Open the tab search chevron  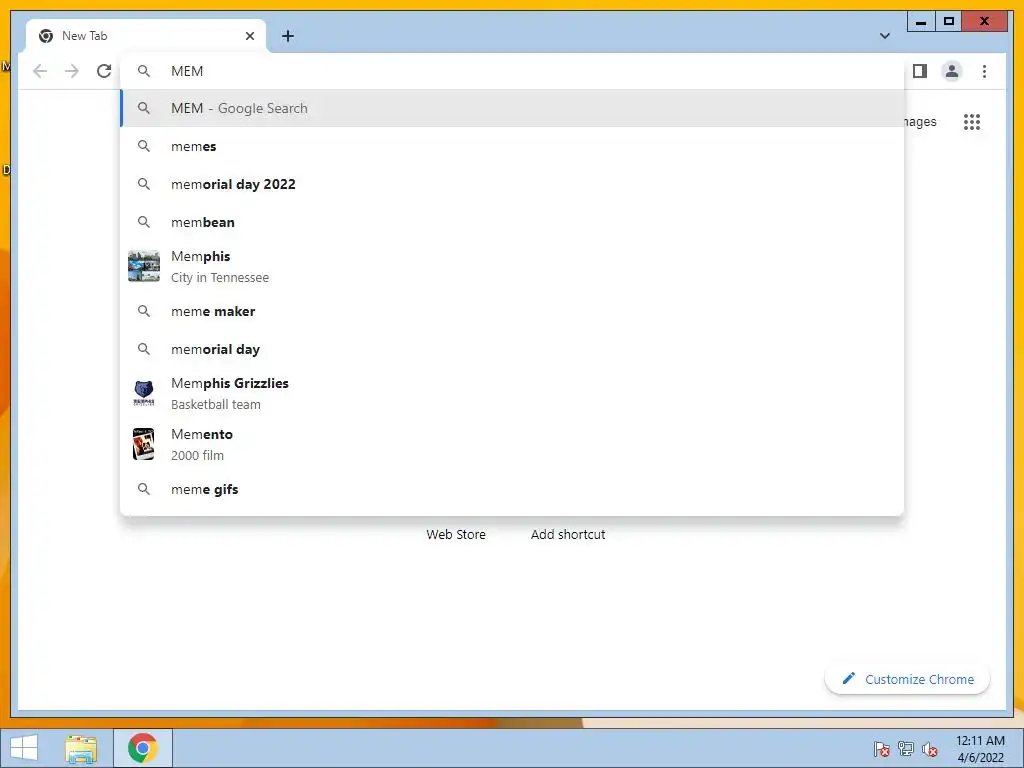pos(885,36)
